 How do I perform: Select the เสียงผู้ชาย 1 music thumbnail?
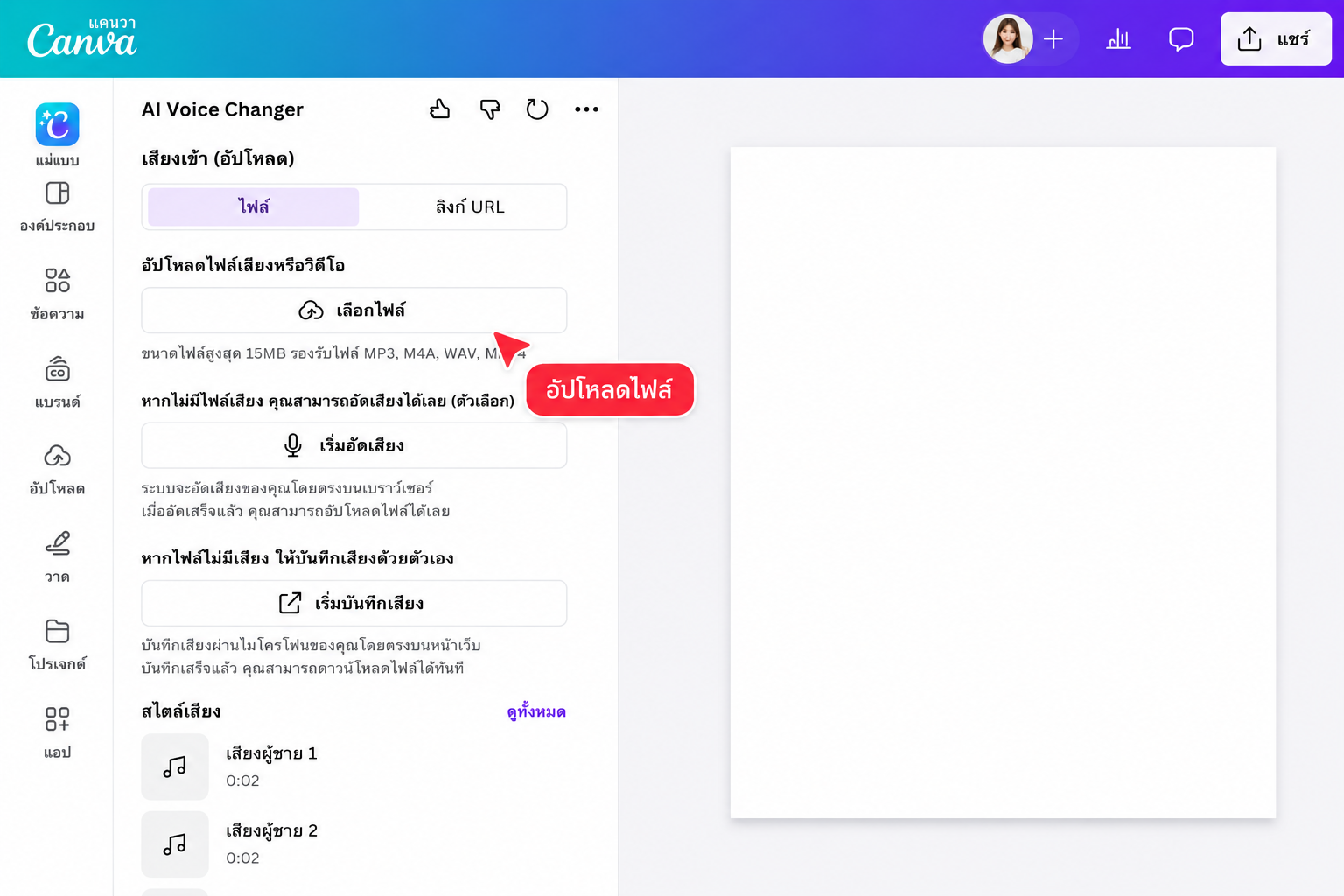[175, 766]
